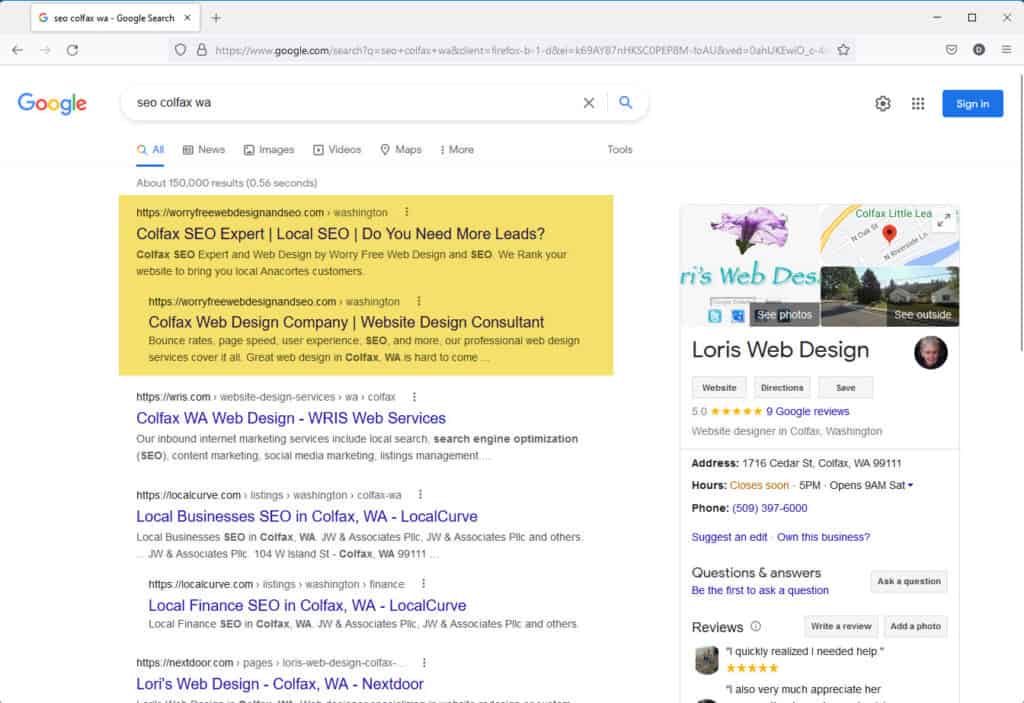
Task: Click the reviewer avatar beside 'I quickly realized'
Action: 707,660
